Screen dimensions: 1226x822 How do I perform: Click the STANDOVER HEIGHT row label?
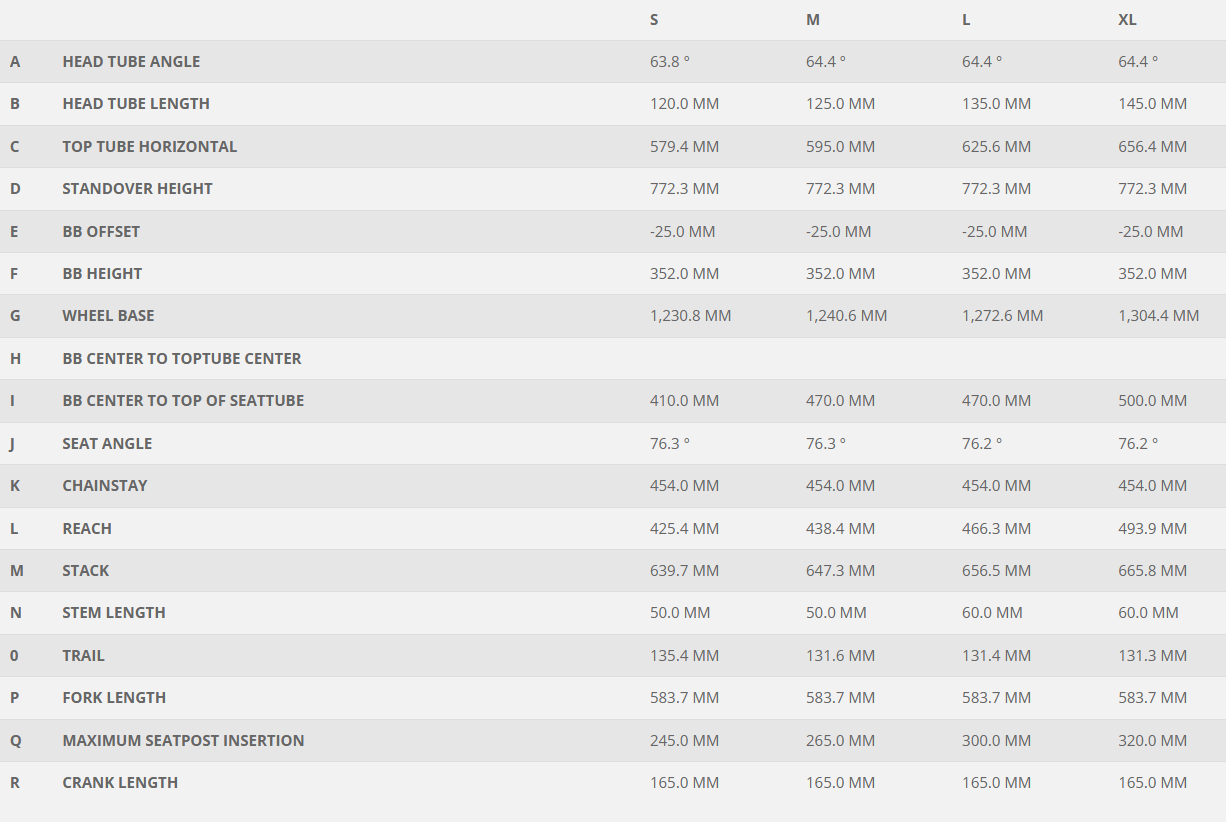click(138, 189)
